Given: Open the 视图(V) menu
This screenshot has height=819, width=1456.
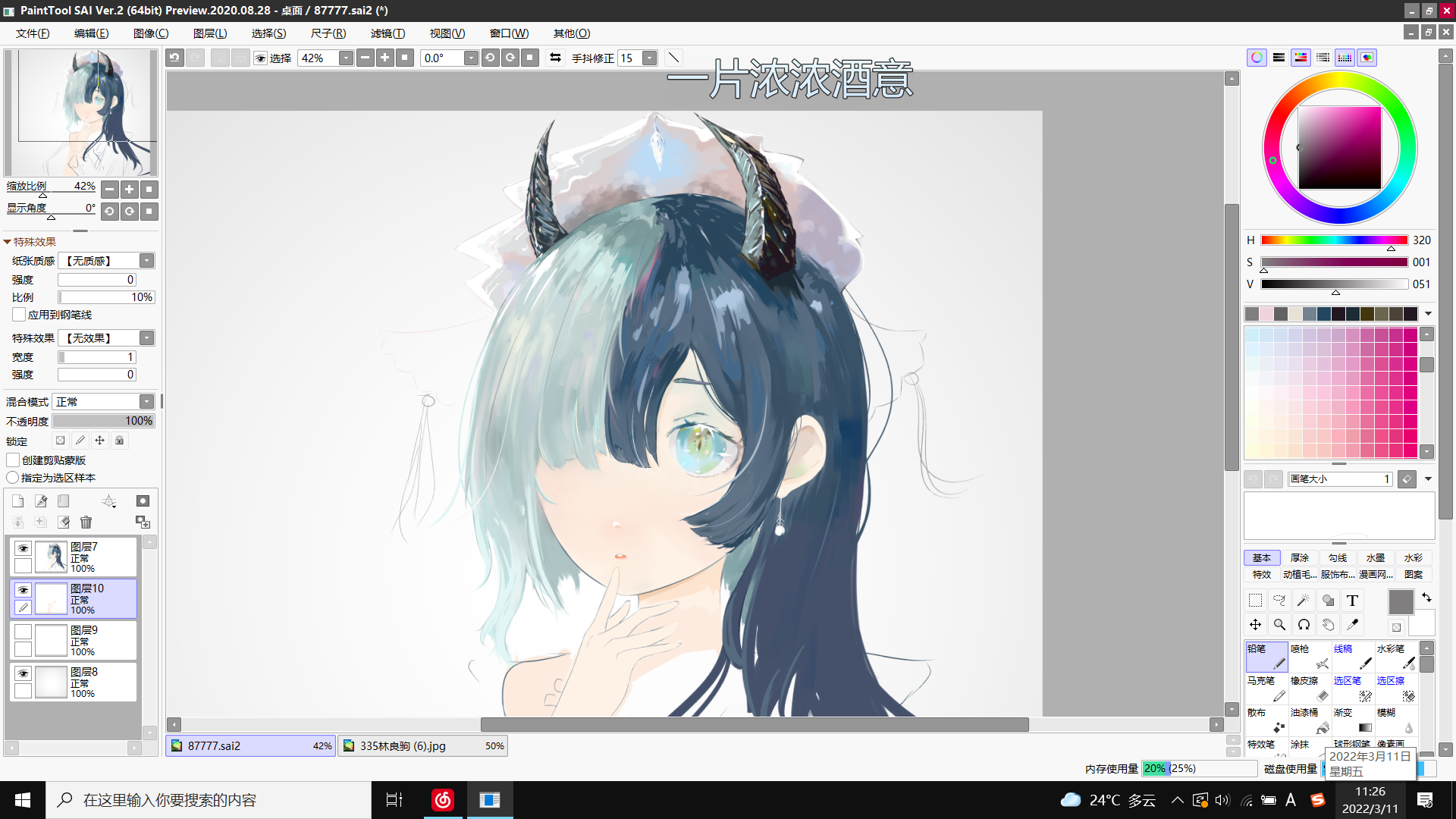Looking at the screenshot, I should click(x=447, y=33).
